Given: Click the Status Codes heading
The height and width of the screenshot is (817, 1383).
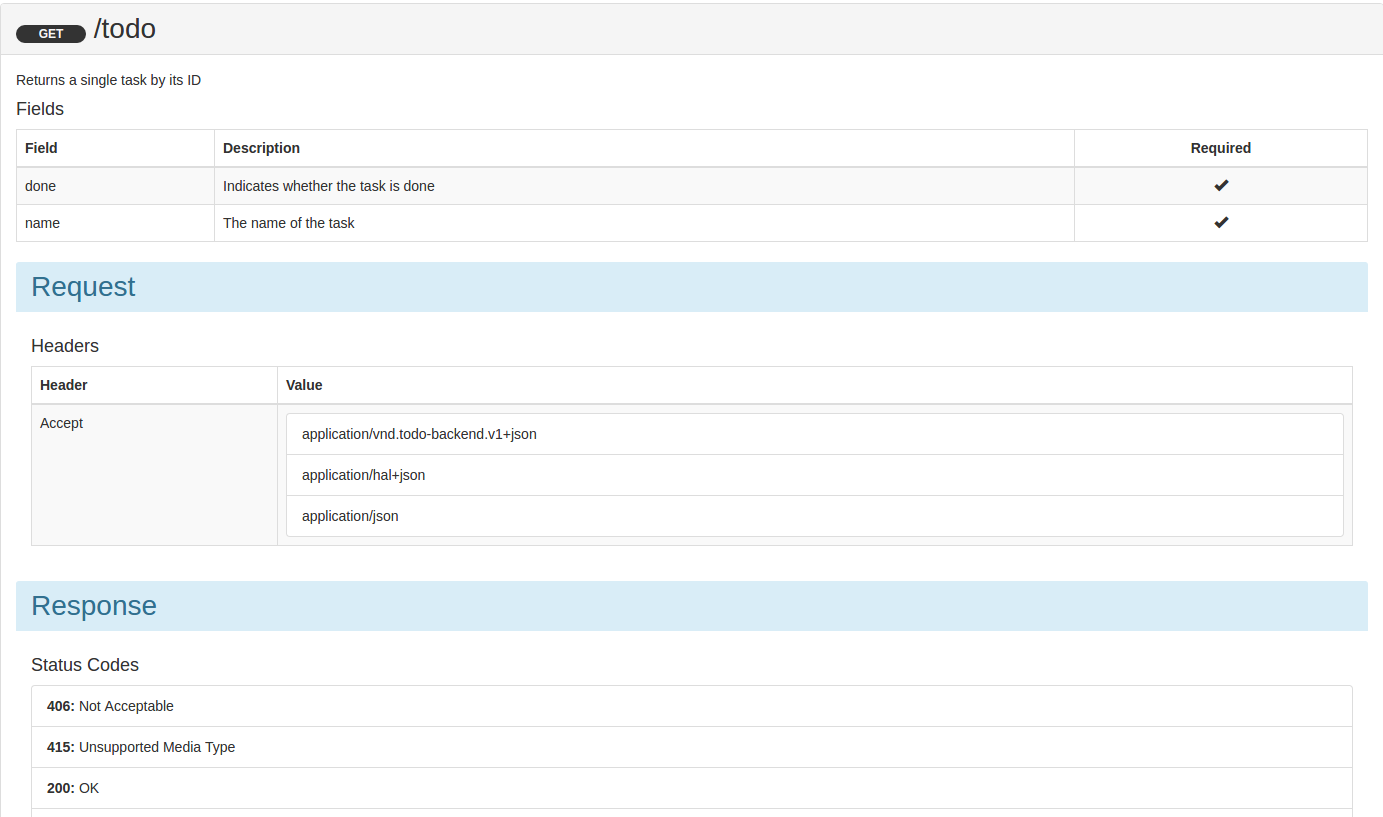Looking at the screenshot, I should (x=85, y=665).
